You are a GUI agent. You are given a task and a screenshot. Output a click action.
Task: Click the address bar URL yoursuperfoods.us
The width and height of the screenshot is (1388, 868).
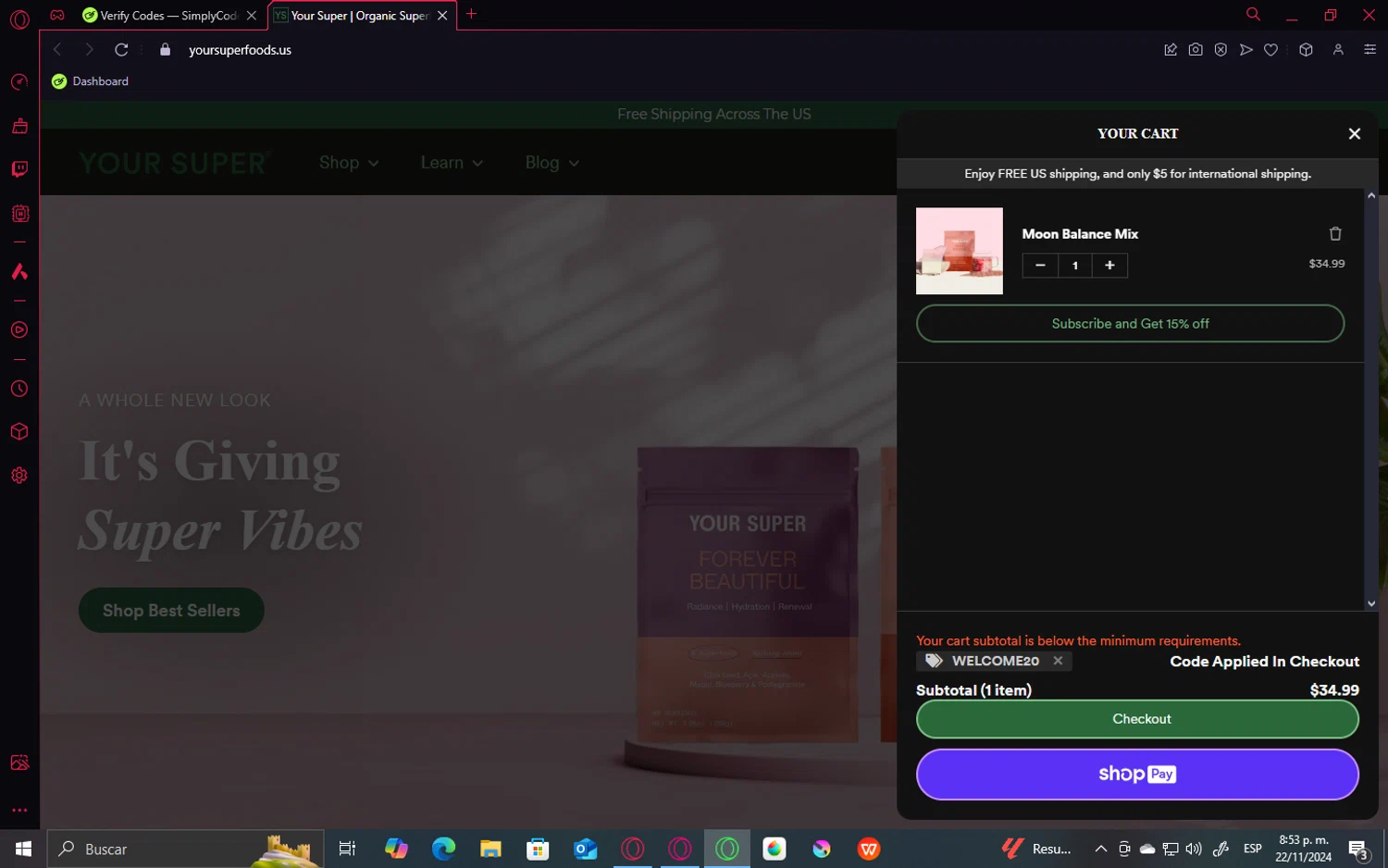(x=240, y=50)
